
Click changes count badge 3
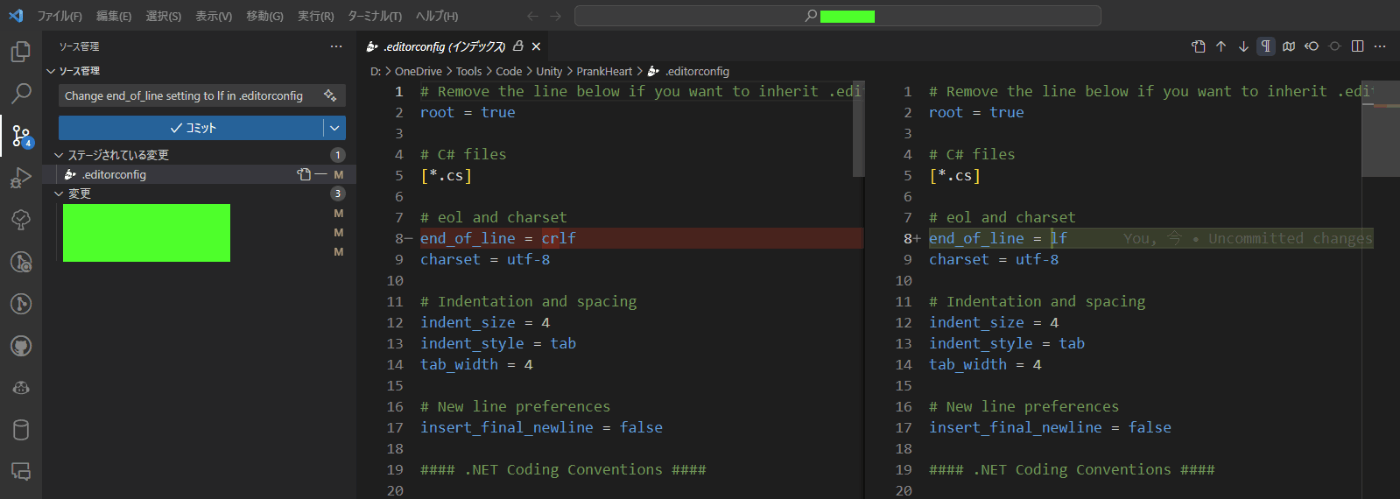338,193
